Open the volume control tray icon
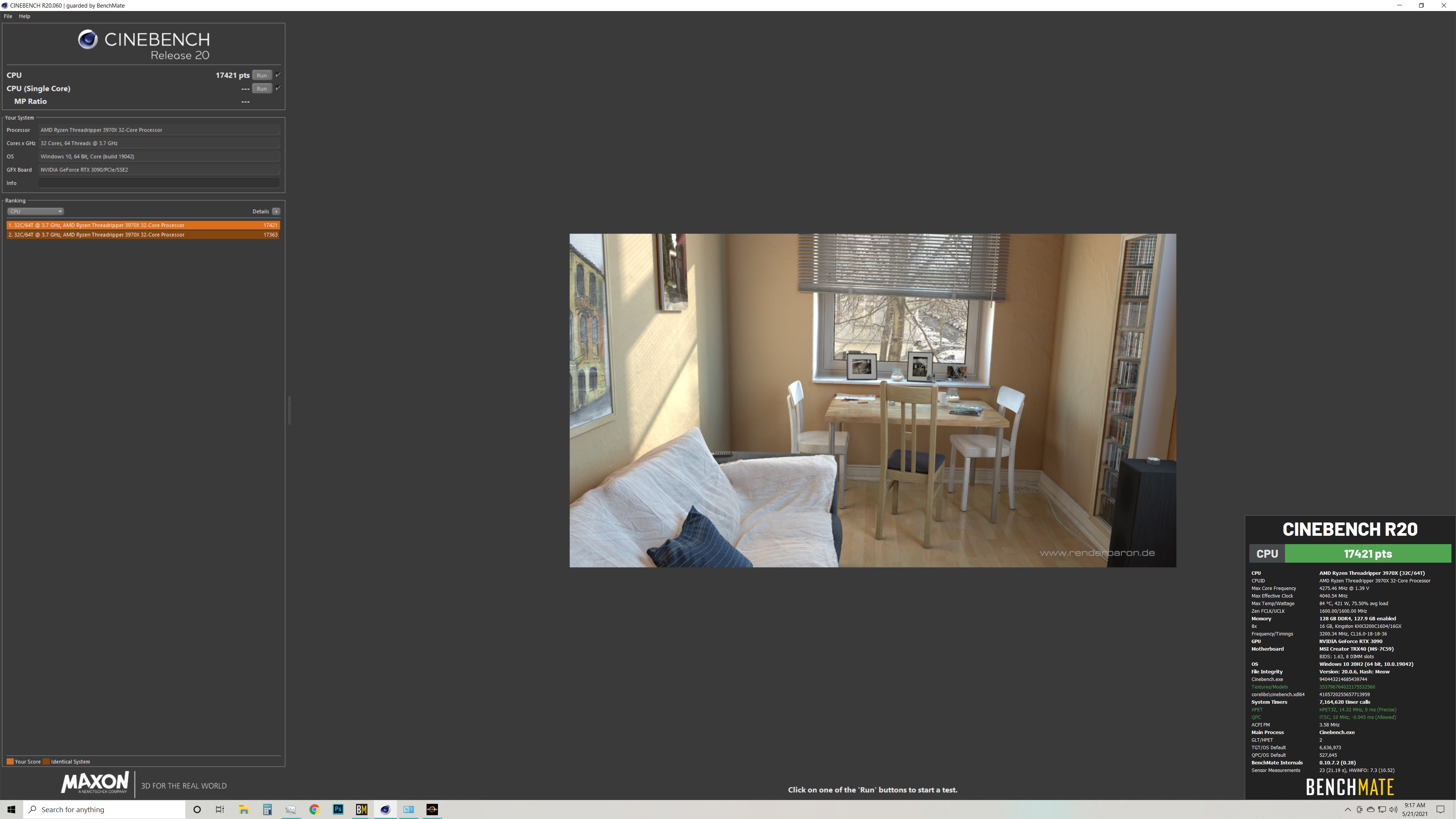 tap(1393, 810)
